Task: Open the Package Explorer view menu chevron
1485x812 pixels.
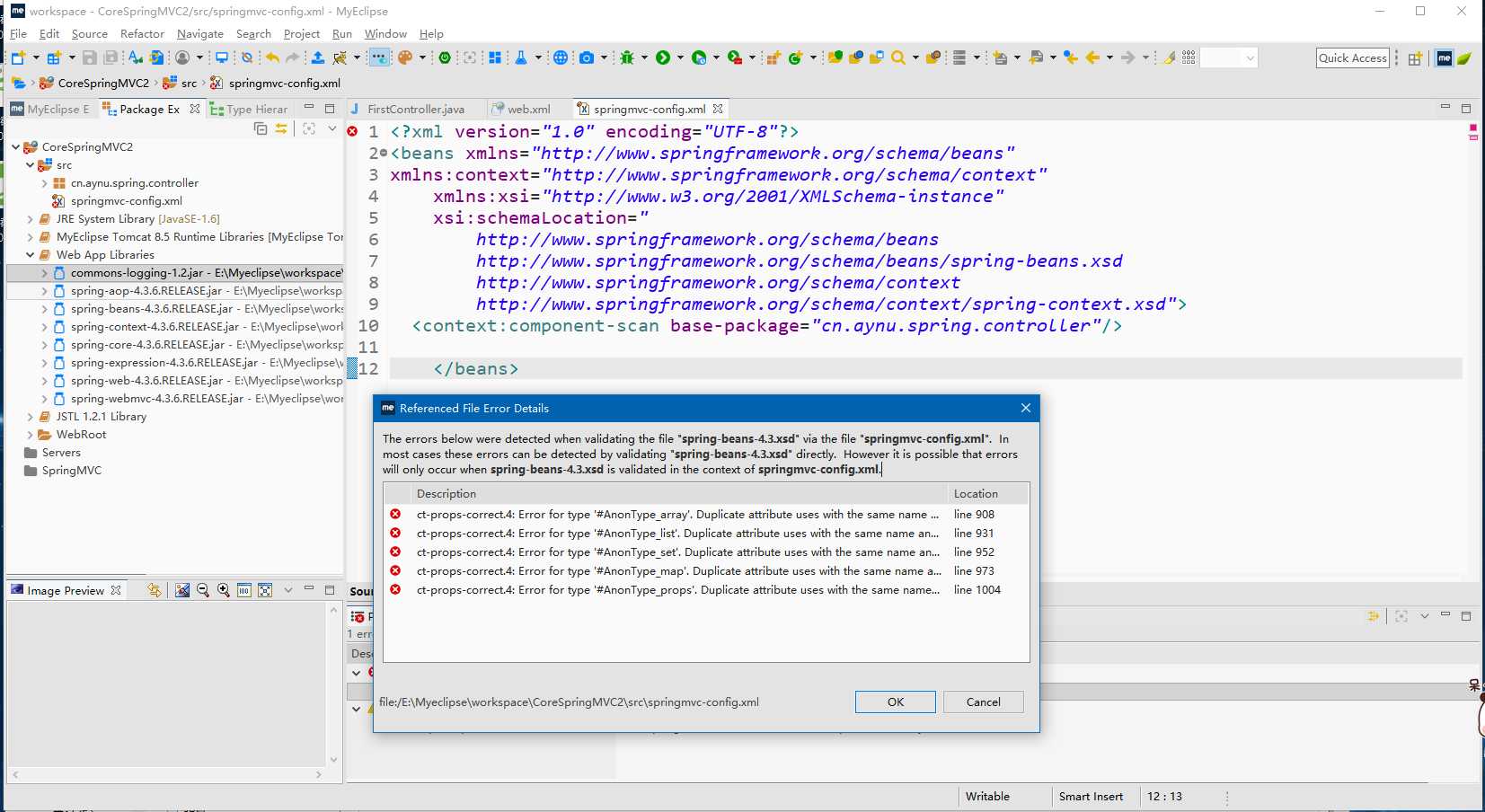Action: pos(331,128)
